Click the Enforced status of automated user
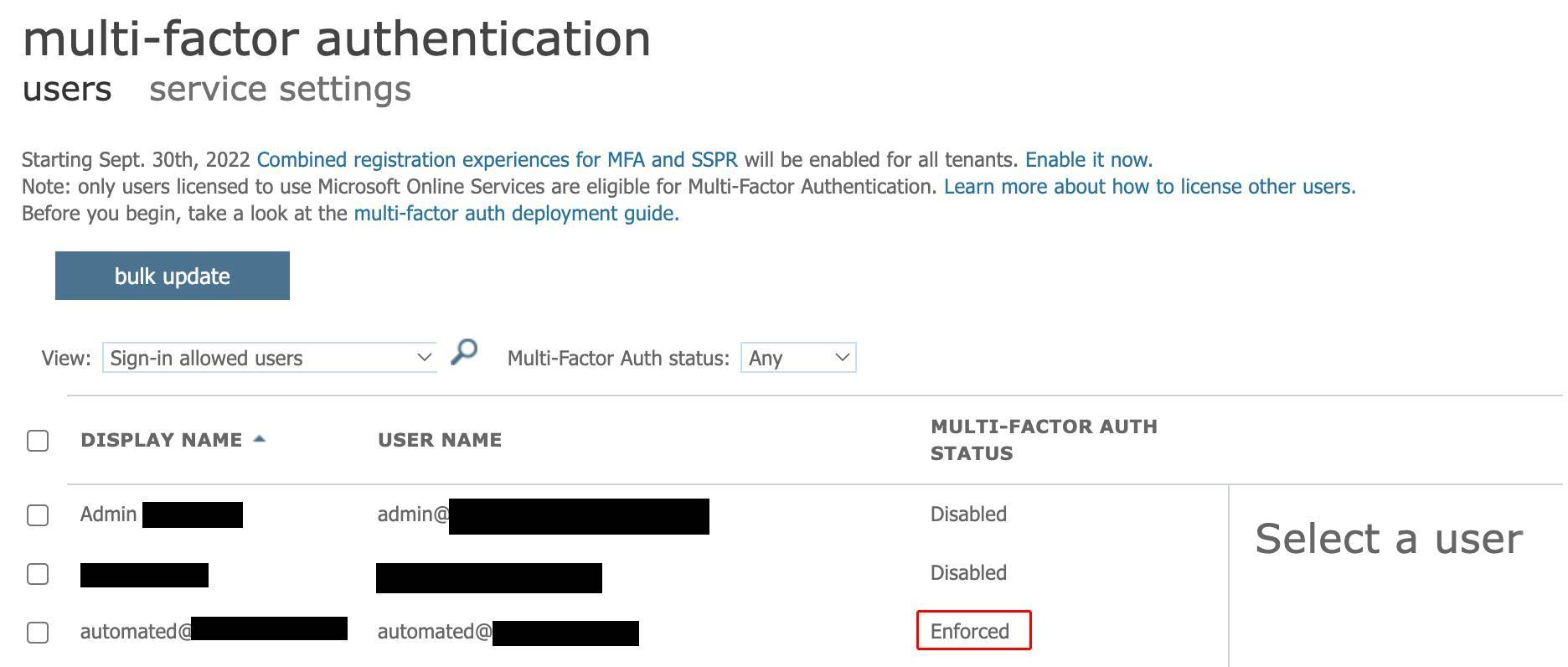This screenshot has height=667, width=1568. pos(970,631)
